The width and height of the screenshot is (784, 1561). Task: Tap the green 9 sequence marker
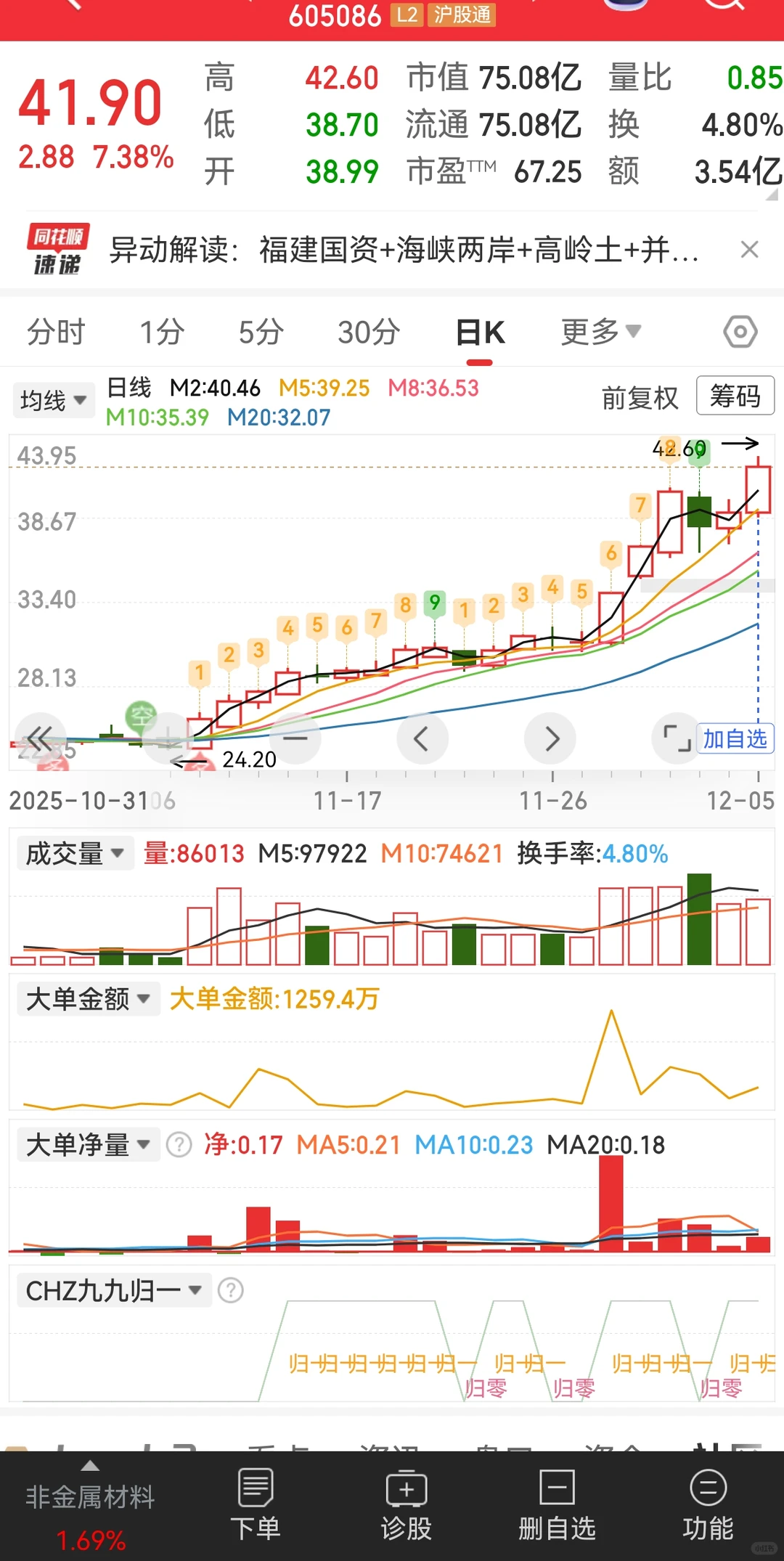pyautogui.click(x=434, y=603)
